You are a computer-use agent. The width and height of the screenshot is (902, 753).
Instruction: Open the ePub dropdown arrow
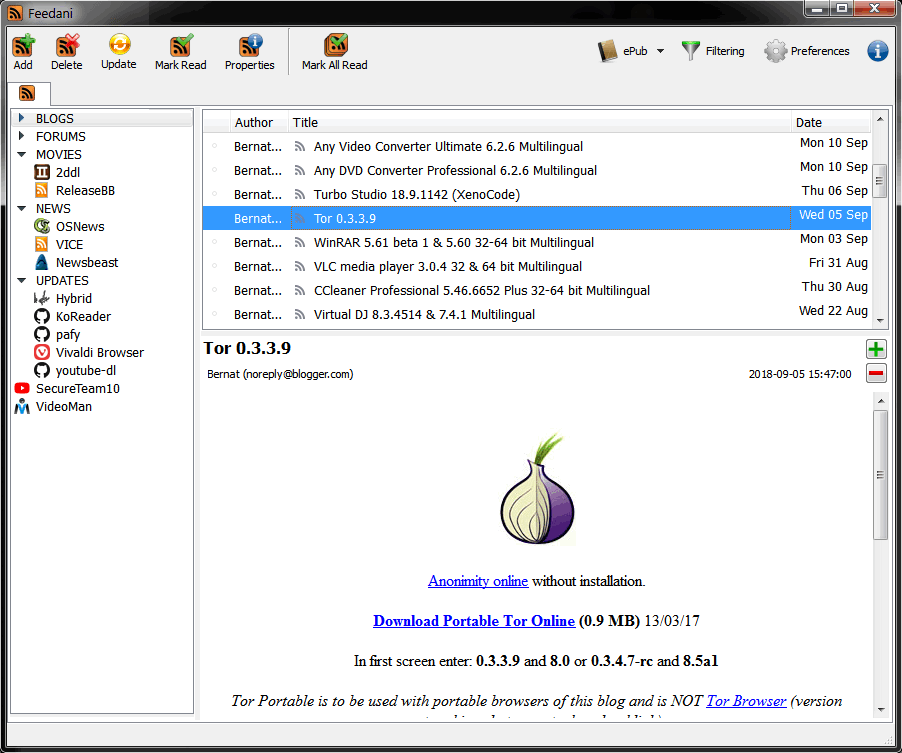tap(660, 52)
